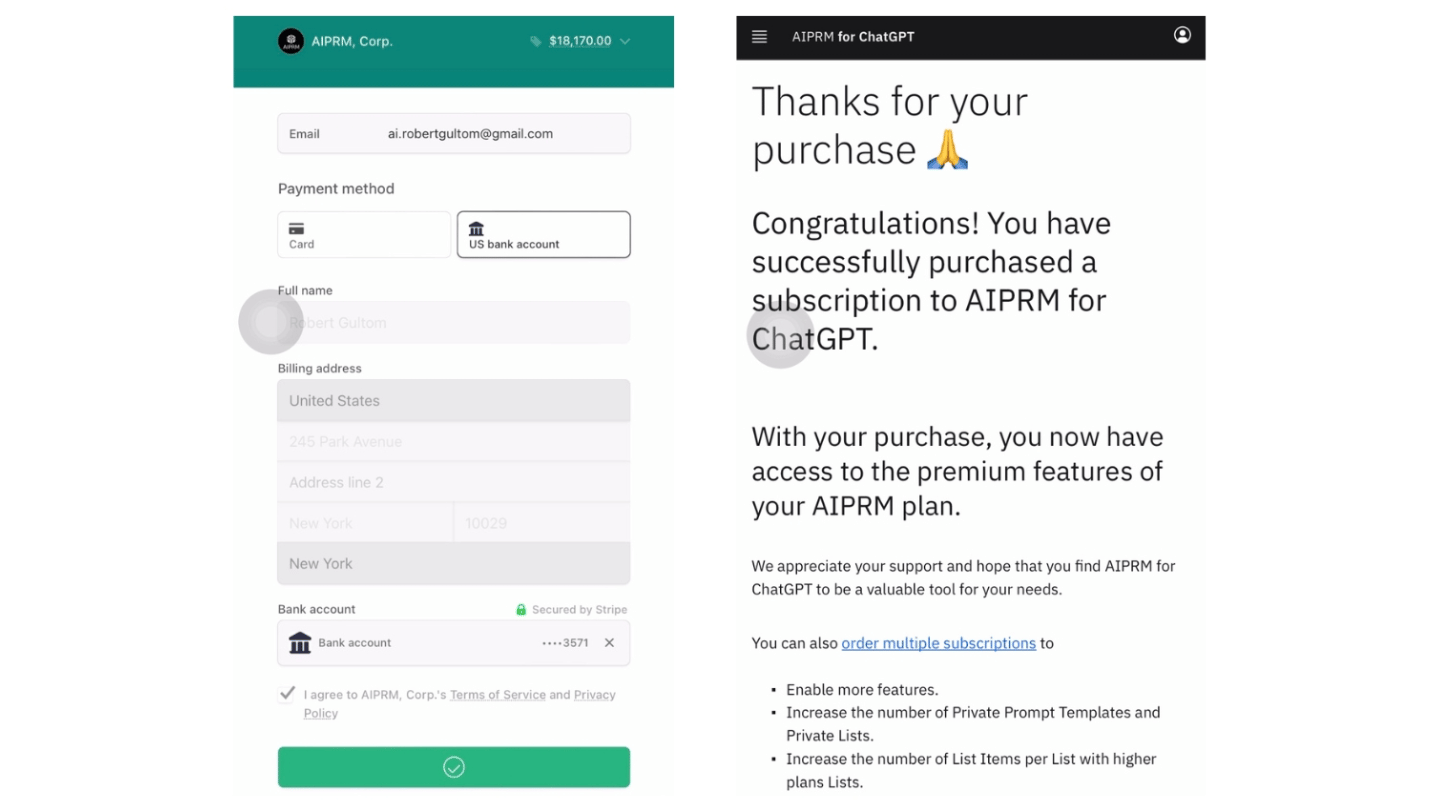
Task: Expand the $18,170.00 order summary chevron
Action: [x=625, y=42]
